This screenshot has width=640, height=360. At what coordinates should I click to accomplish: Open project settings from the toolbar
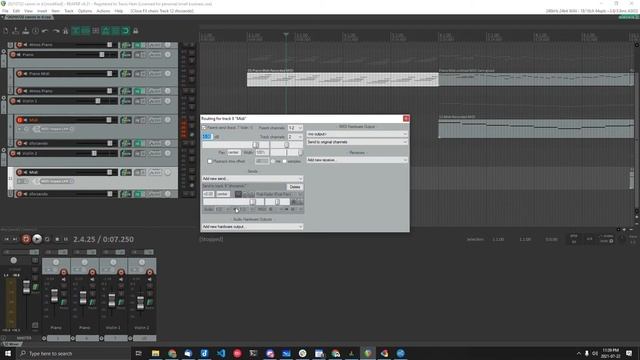pyautogui.click(x=36, y=31)
